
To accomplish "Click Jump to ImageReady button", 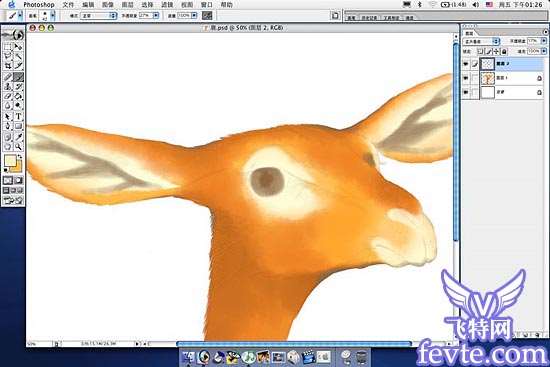I will (x=13, y=200).
